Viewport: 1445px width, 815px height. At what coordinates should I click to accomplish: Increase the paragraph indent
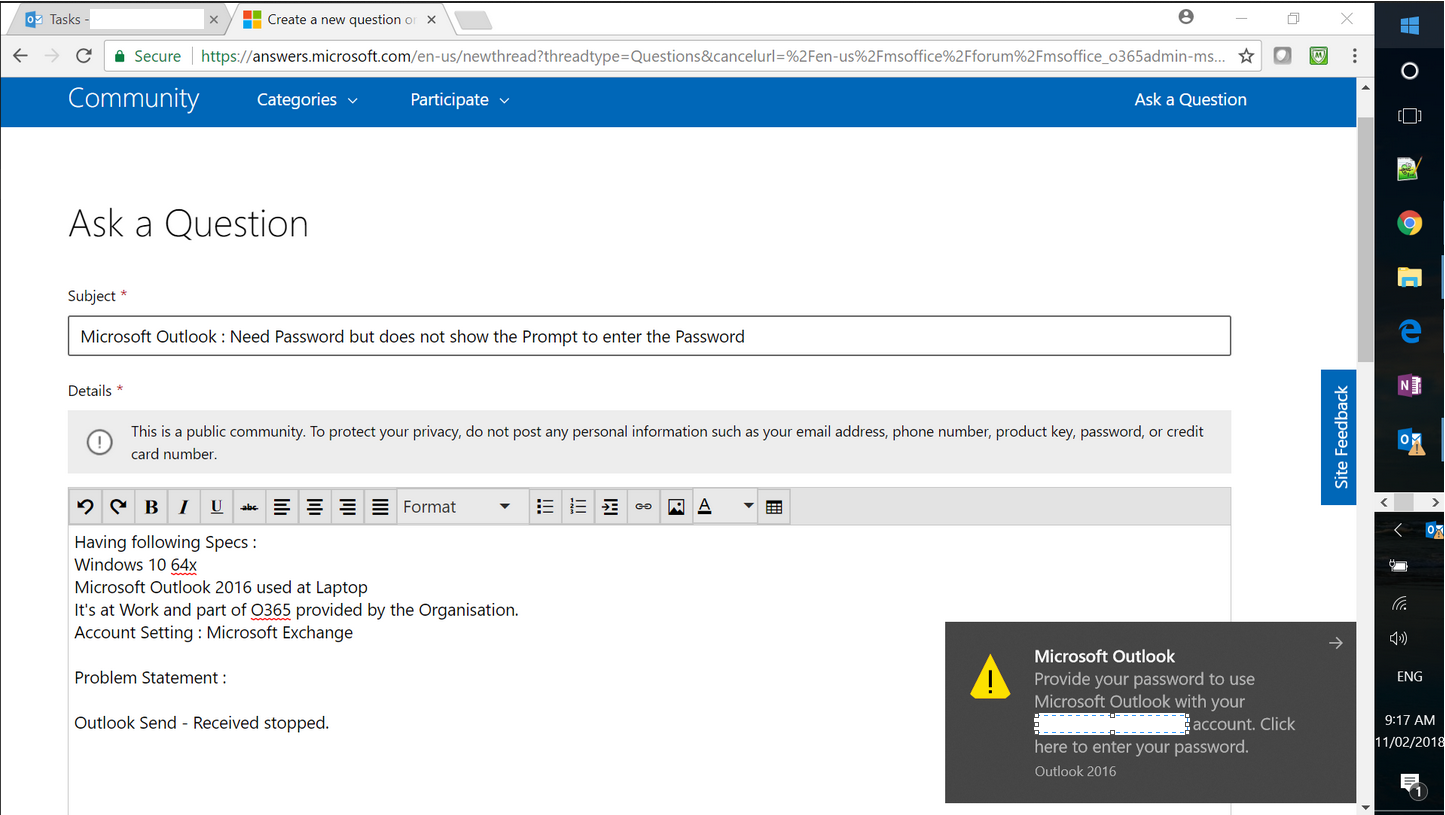tap(610, 507)
